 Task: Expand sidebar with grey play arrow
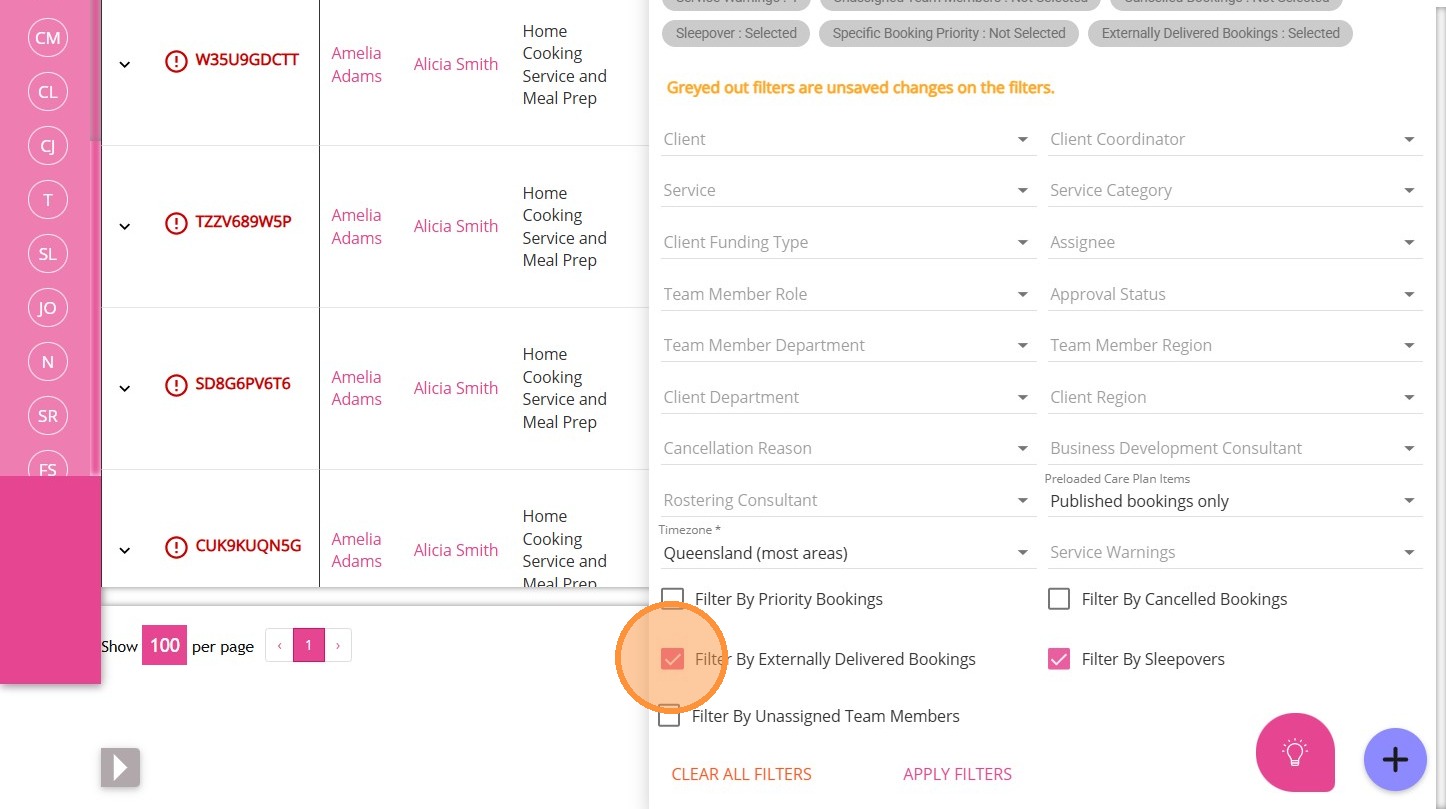click(x=120, y=768)
